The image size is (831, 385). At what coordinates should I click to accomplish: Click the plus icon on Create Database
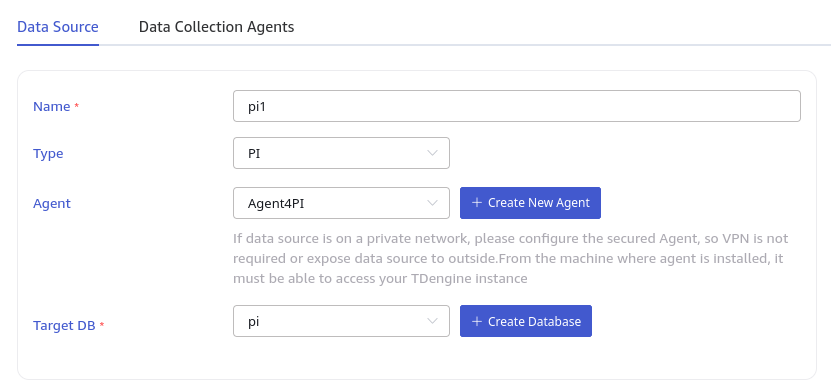(476, 321)
